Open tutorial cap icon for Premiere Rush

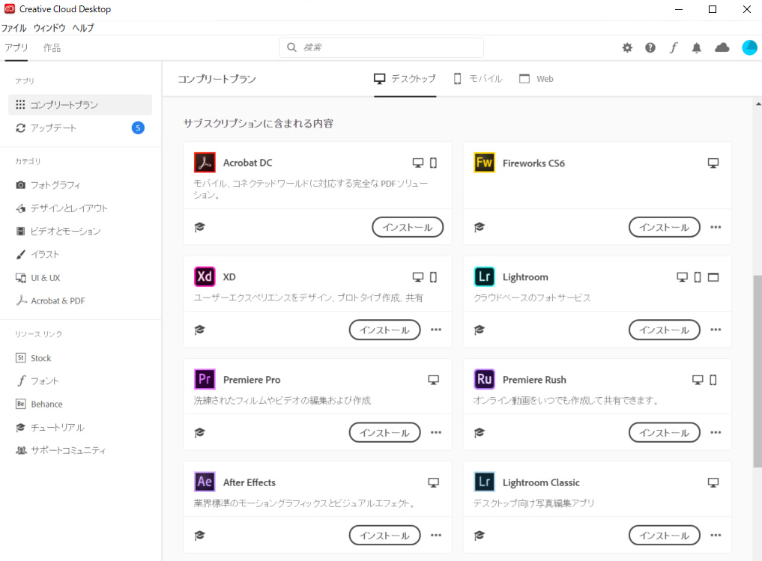[479, 433]
